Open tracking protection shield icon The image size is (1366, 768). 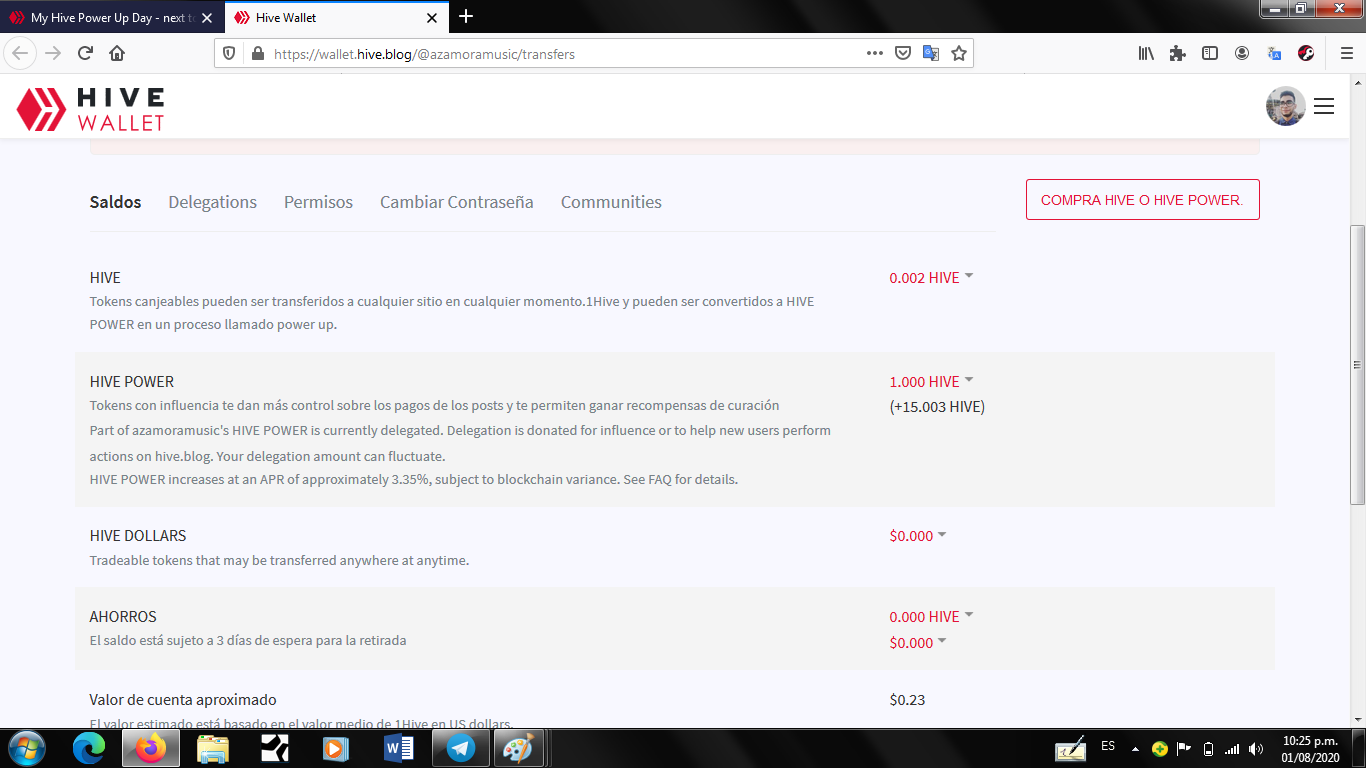pyautogui.click(x=229, y=54)
